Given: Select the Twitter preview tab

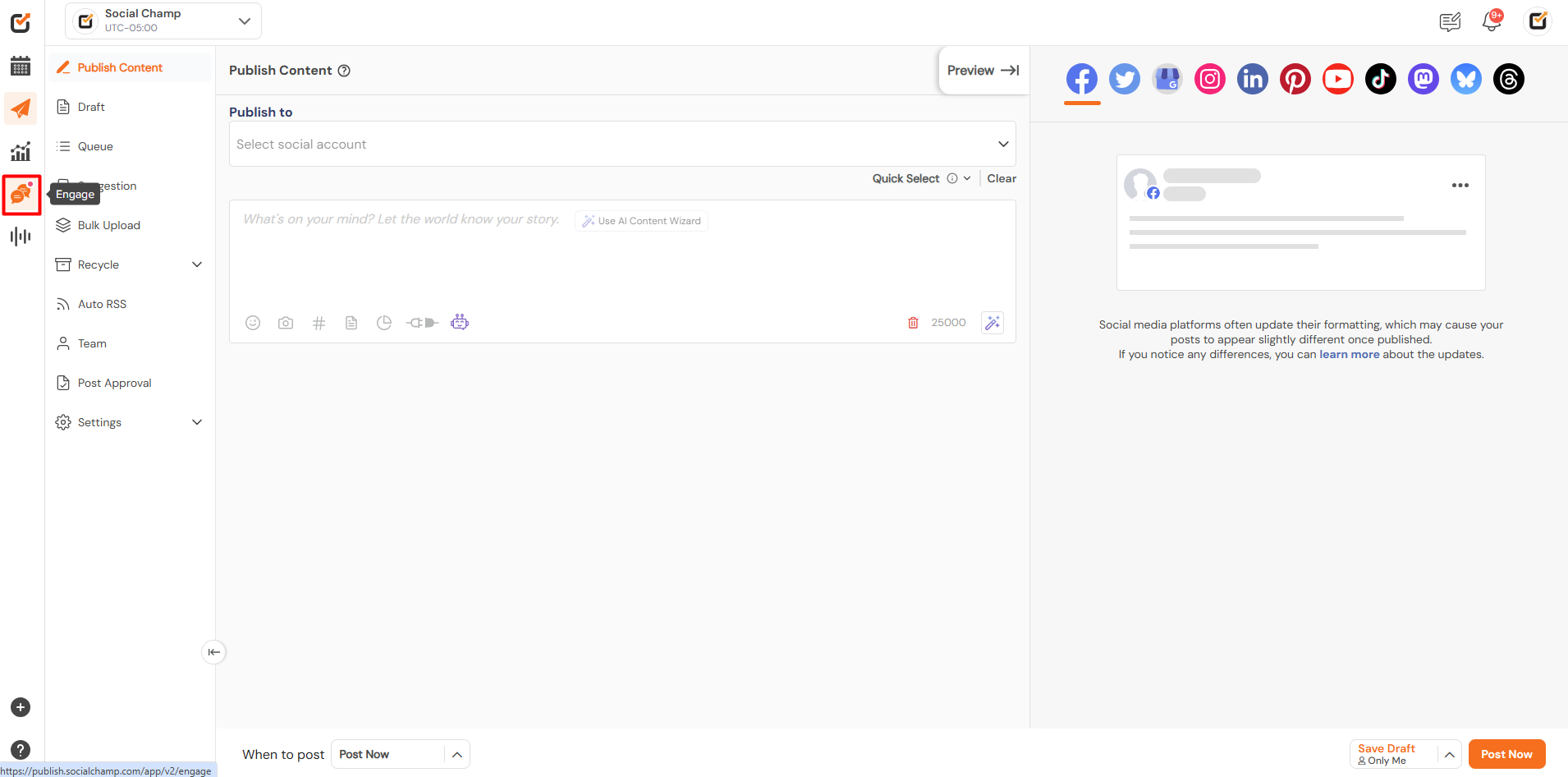Looking at the screenshot, I should click(x=1125, y=80).
